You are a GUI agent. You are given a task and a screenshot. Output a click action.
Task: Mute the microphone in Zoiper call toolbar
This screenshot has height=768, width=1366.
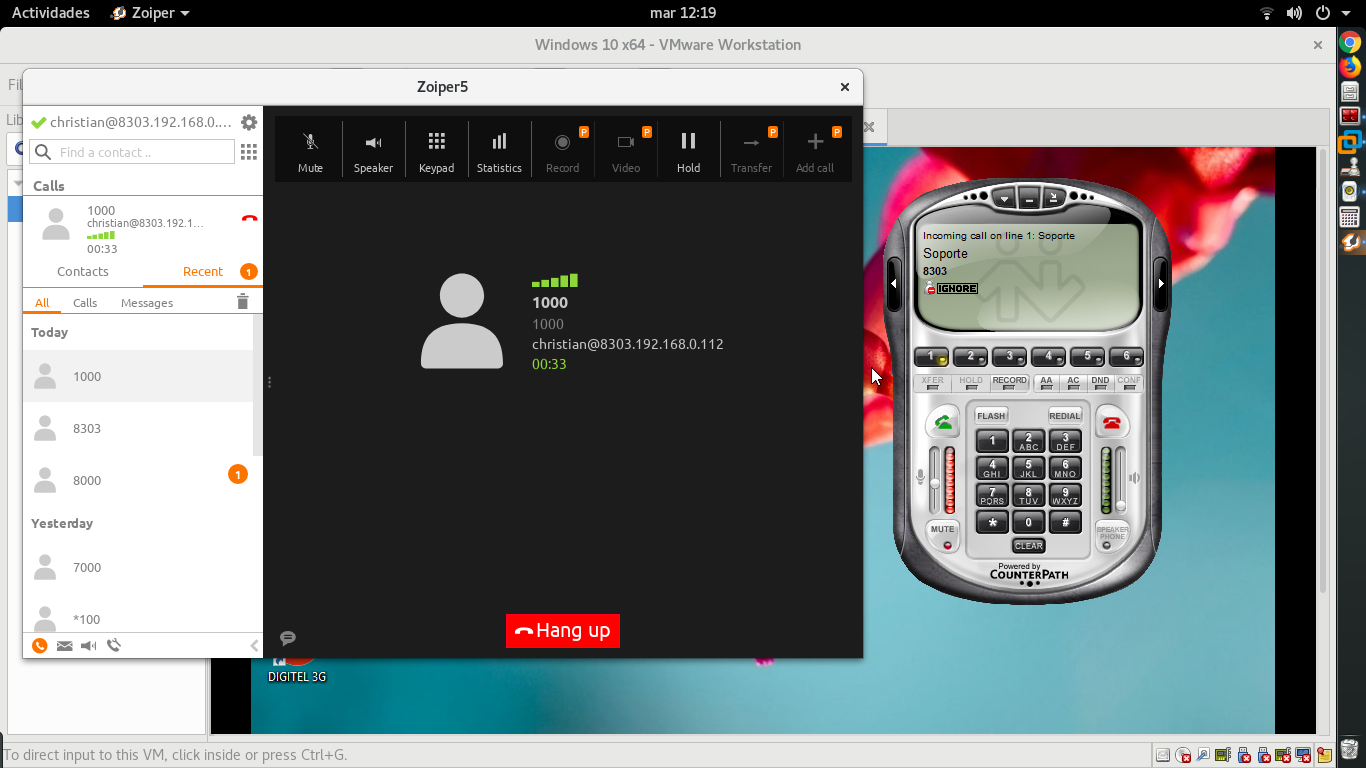[310, 151]
